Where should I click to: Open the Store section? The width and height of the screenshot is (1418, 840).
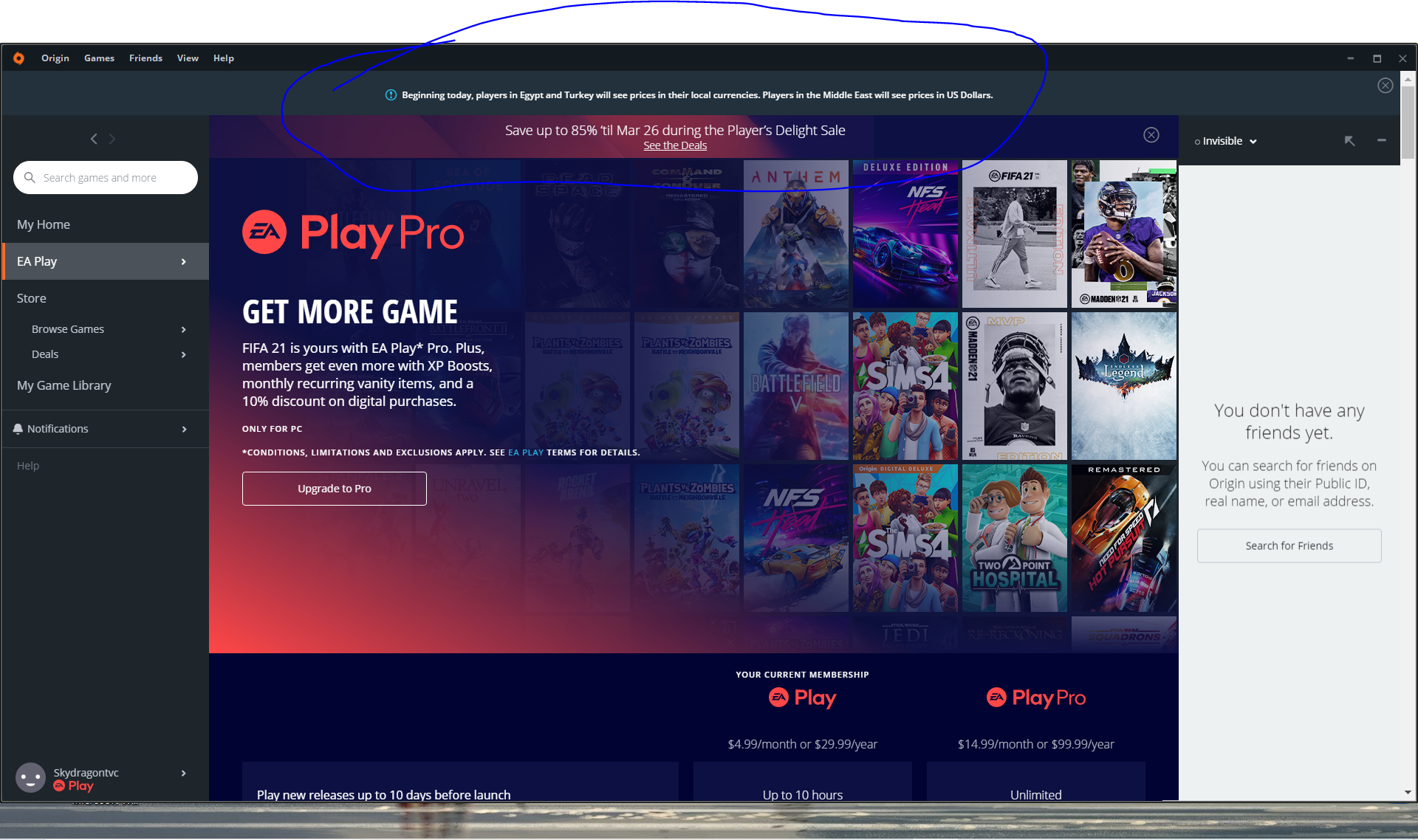(32, 298)
